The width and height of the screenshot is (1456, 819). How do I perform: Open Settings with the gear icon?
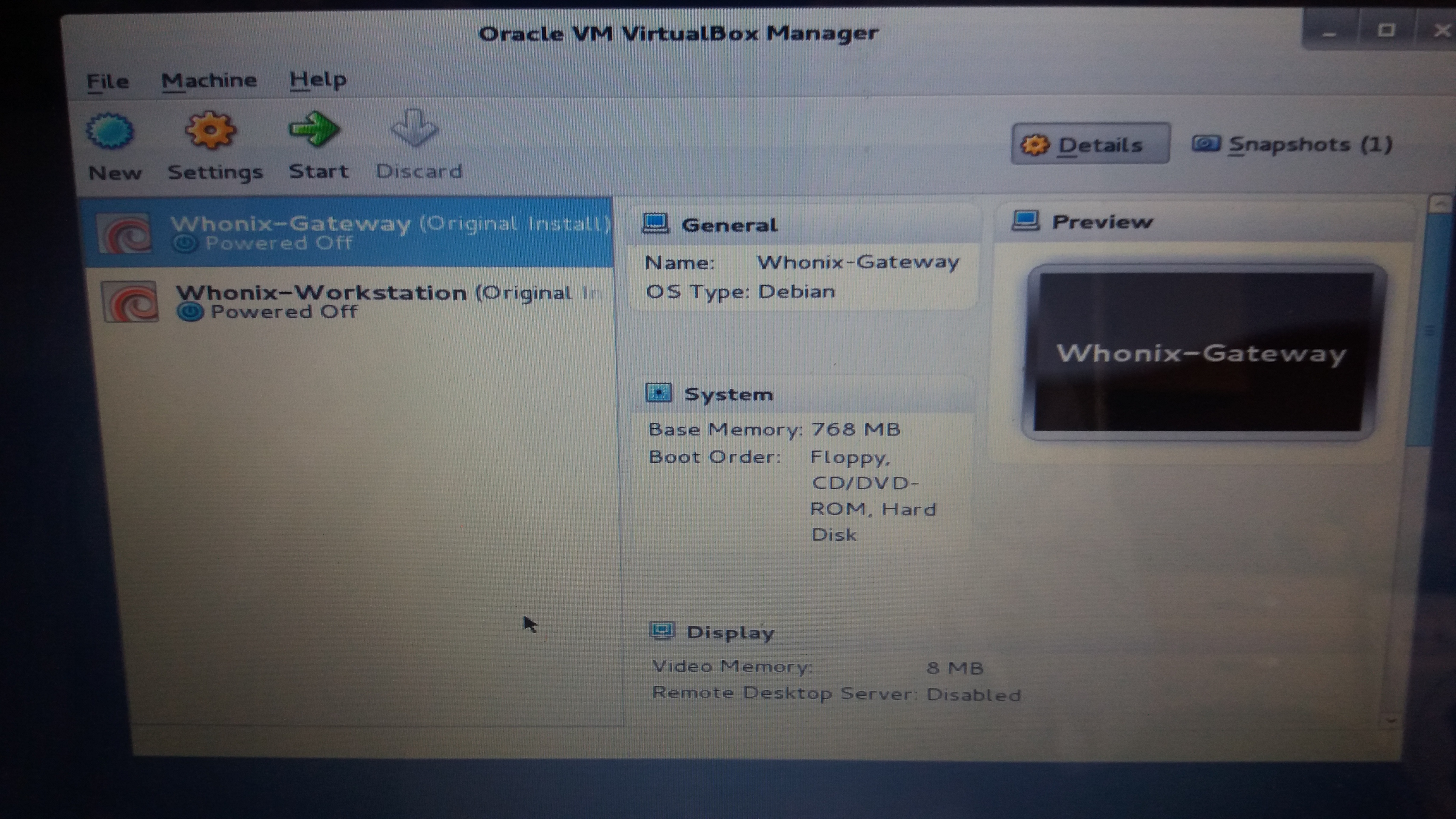(210, 130)
